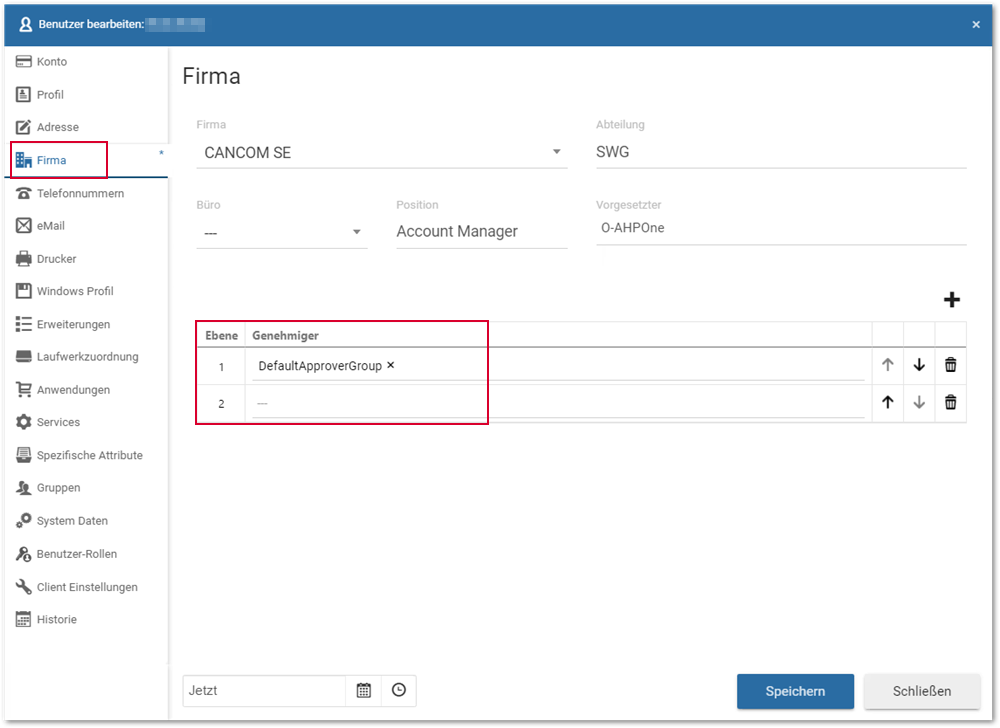The width and height of the screenshot is (1000, 728).
Task: Open the Konto section icon
Action: (x=24, y=62)
